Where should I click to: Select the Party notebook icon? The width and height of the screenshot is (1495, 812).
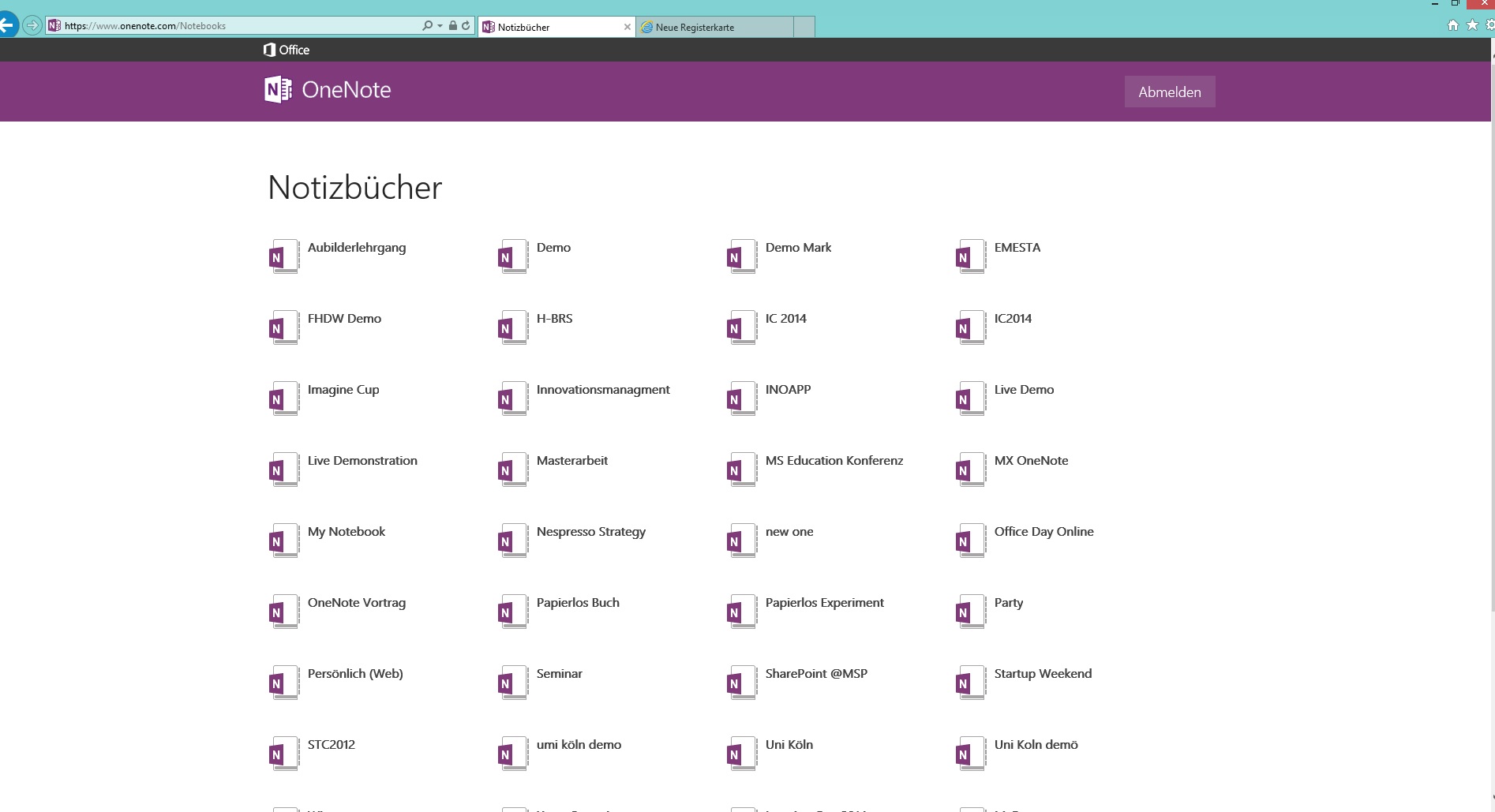[x=969, y=611]
